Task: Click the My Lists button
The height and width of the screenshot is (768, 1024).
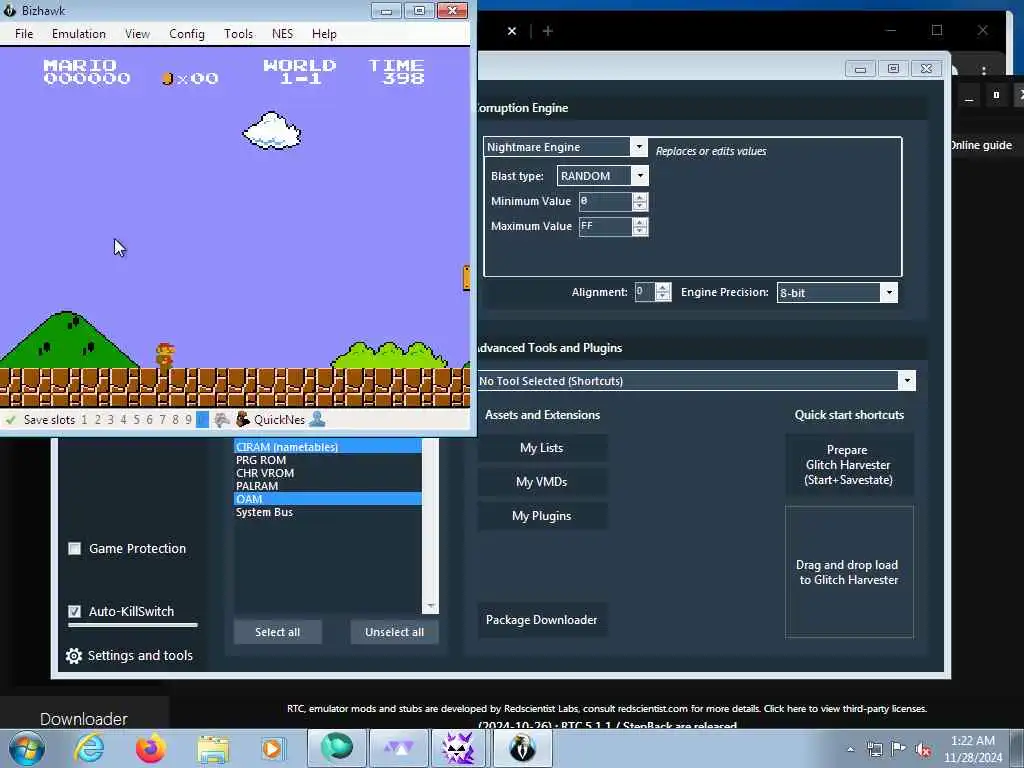Action: click(541, 448)
